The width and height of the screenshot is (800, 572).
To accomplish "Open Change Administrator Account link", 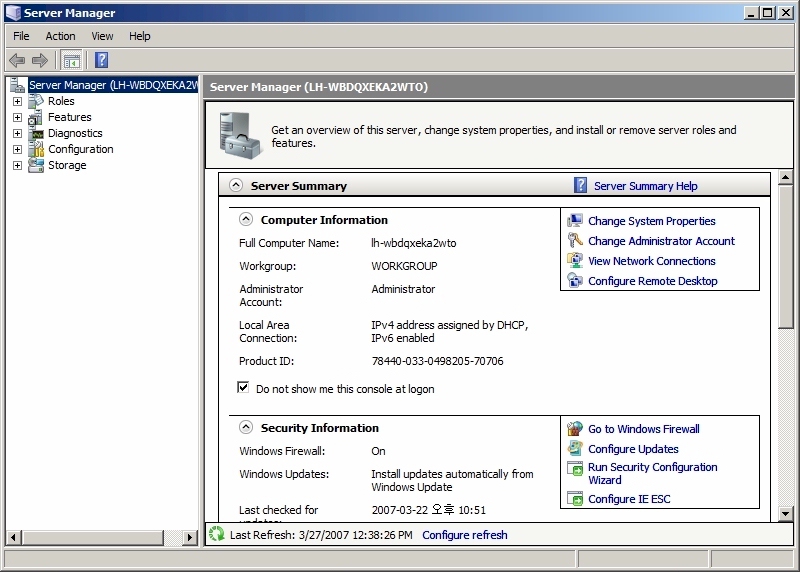I will (661, 241).
